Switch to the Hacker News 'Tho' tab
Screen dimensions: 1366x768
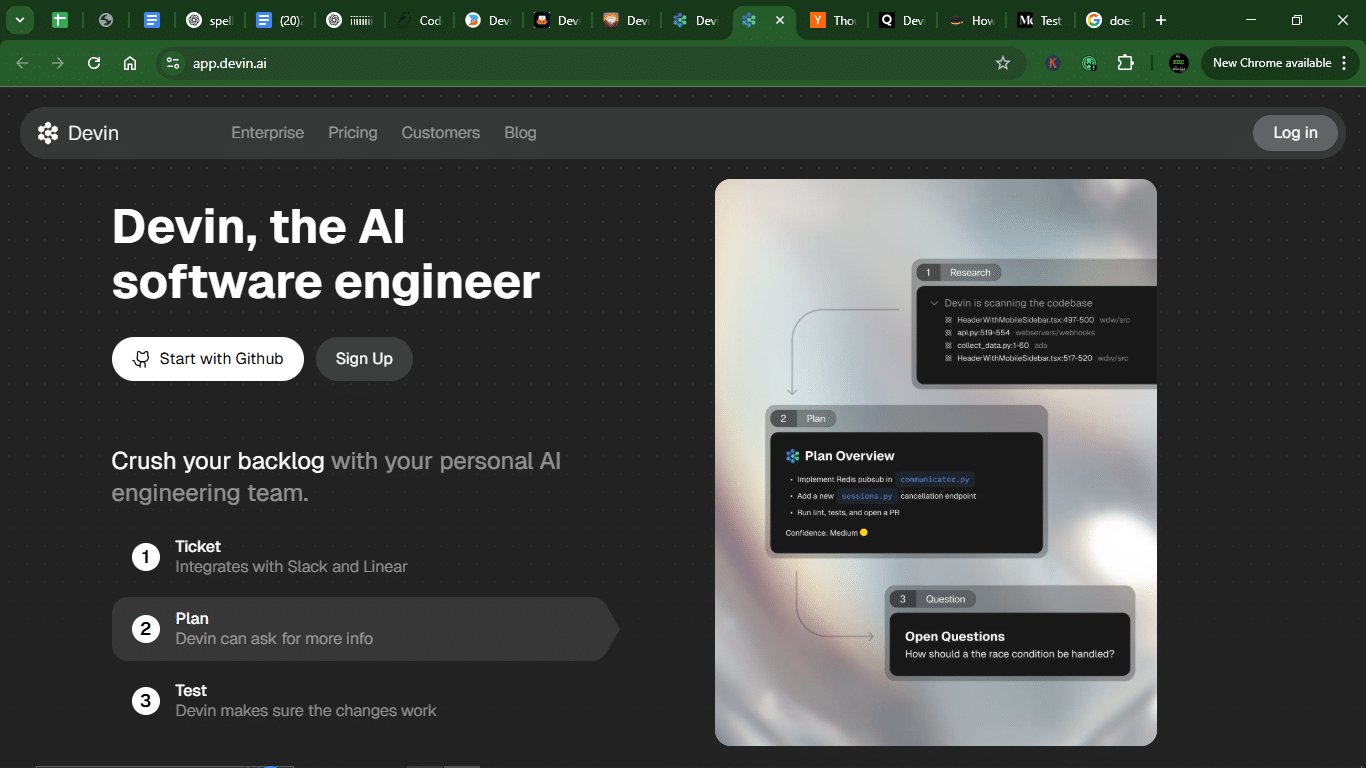pyautogui.click(x=833, y=20)
